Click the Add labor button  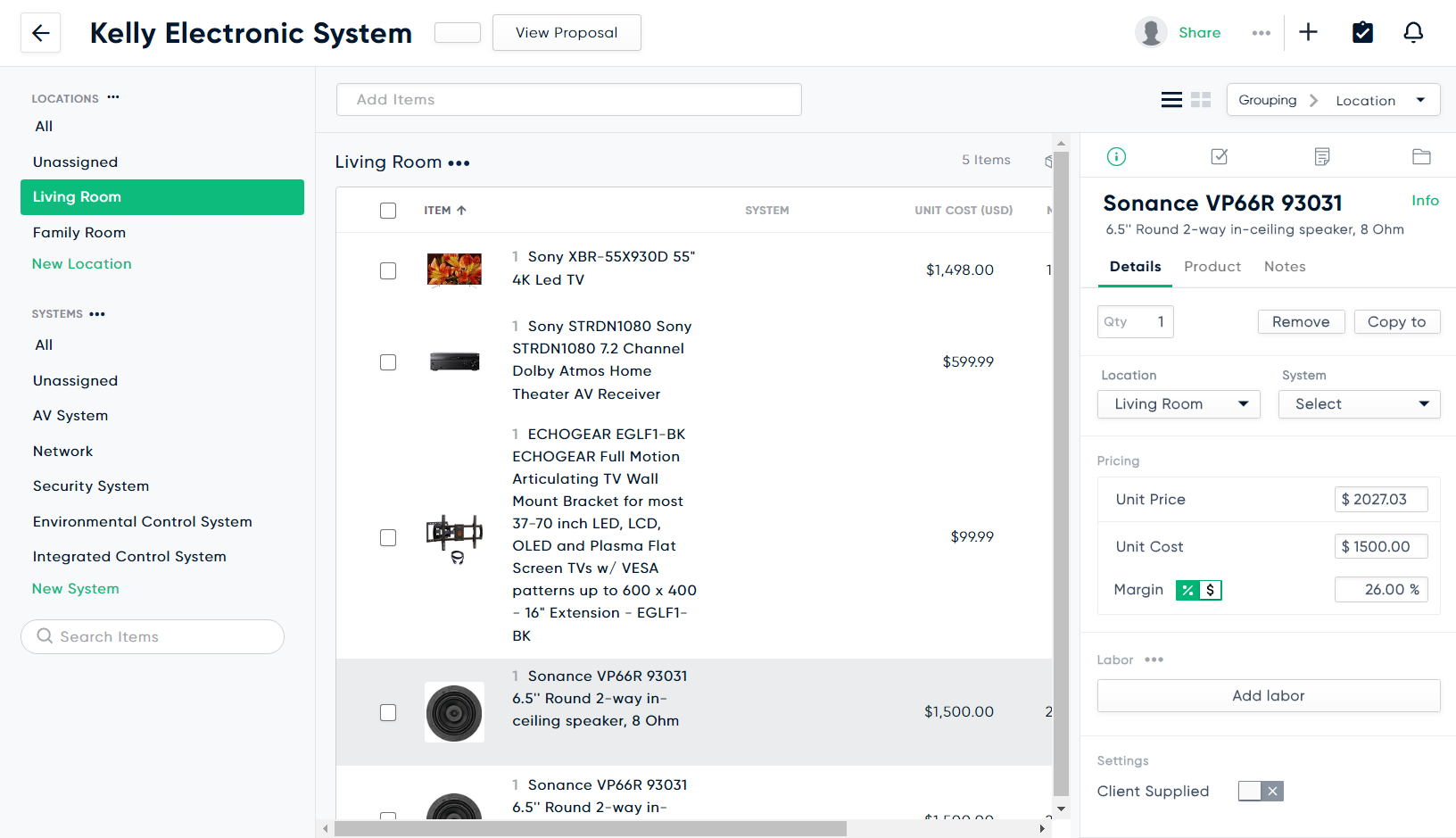tap(1269, 696)
